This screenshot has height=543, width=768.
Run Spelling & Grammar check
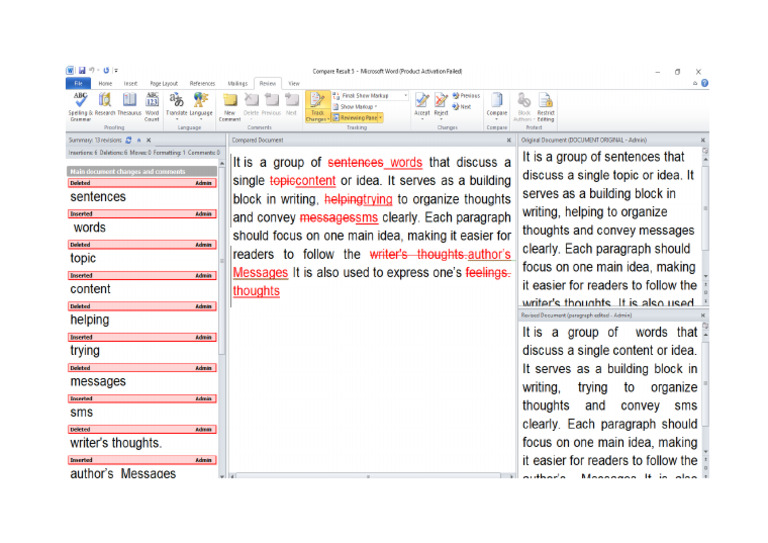click(80, 106)
